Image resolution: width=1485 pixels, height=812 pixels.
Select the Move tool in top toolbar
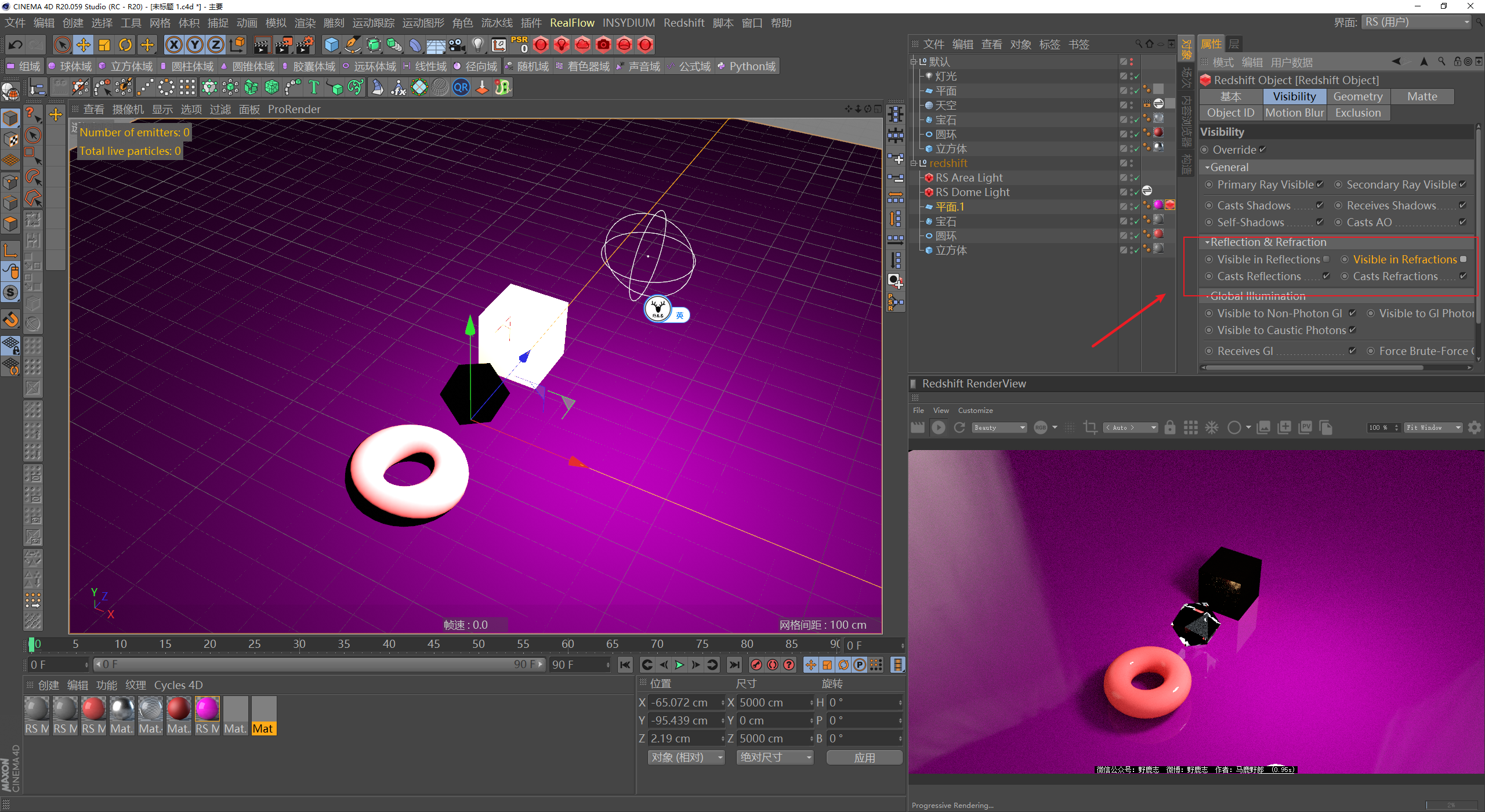pyautogui.click(x=83, y=45)
